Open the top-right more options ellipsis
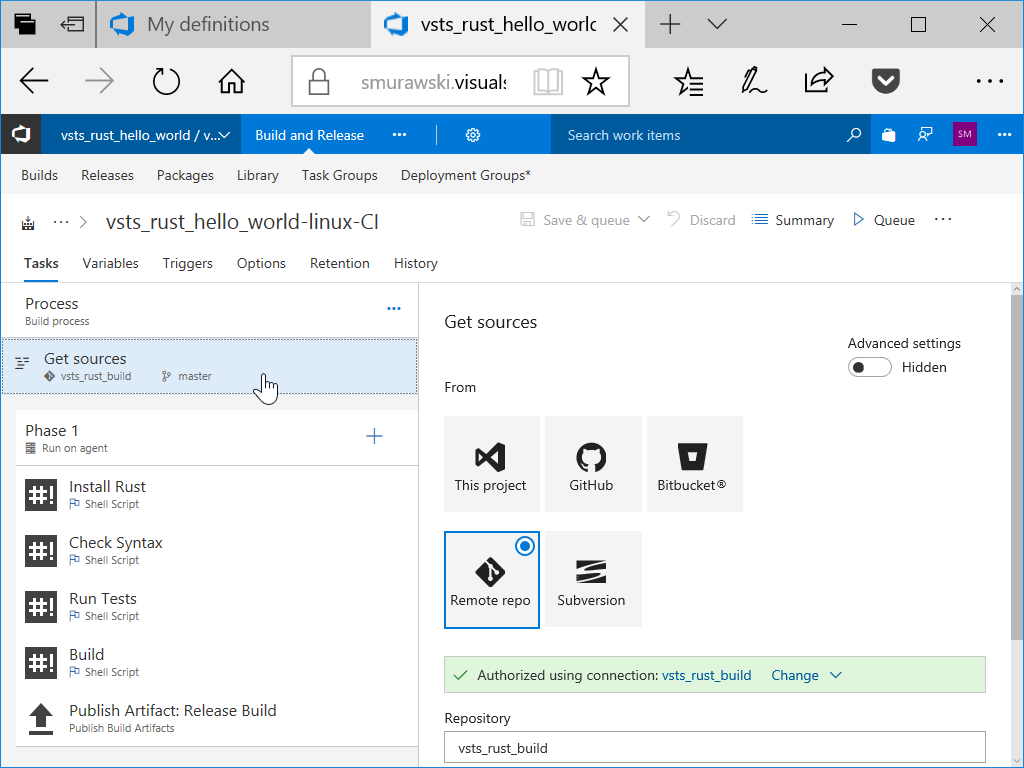1024x768 pixels. click(1004, 135)
